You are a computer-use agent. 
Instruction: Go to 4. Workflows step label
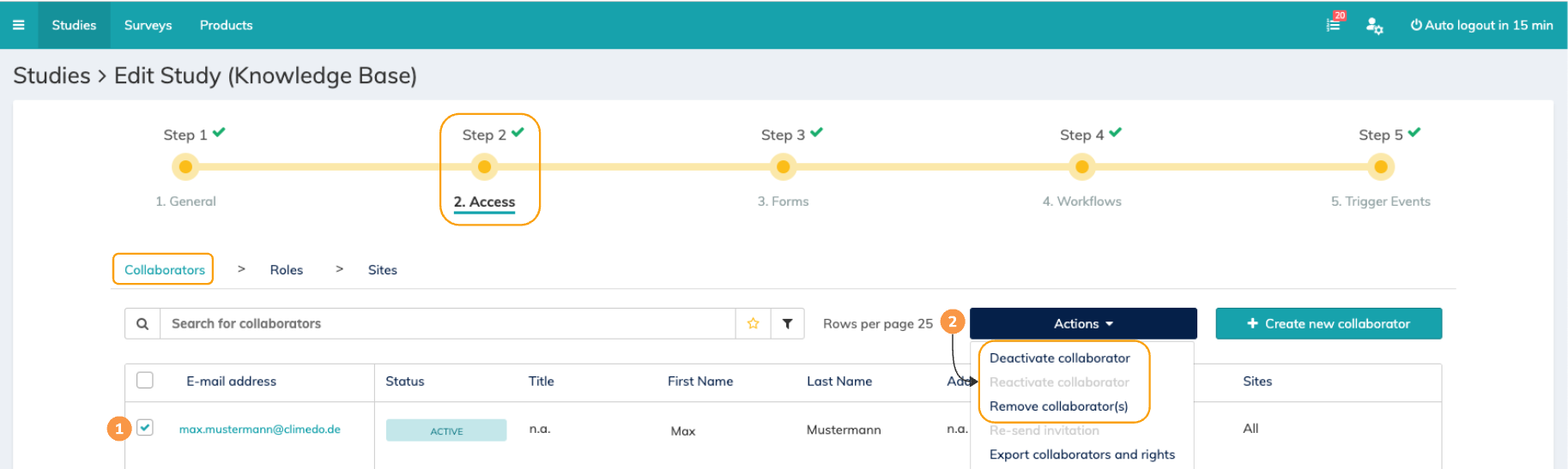tap(1081, 201)
